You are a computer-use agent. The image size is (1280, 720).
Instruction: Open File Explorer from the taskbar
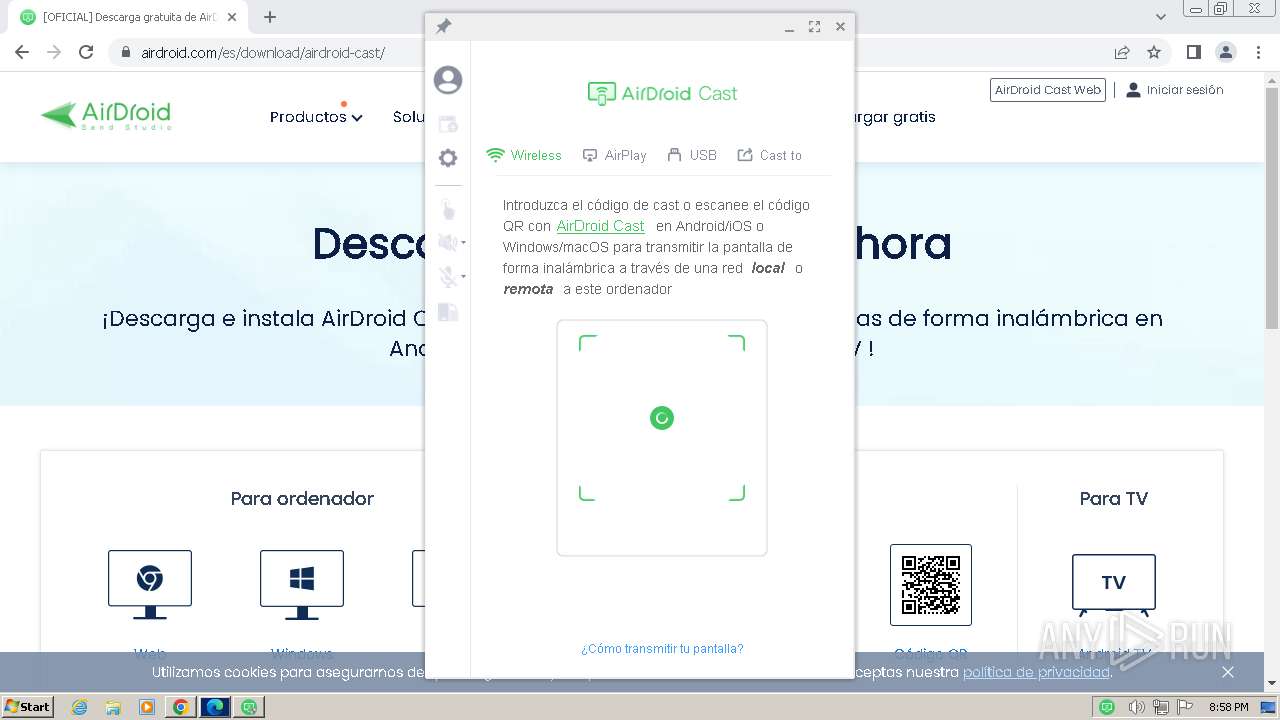[113, 707]
